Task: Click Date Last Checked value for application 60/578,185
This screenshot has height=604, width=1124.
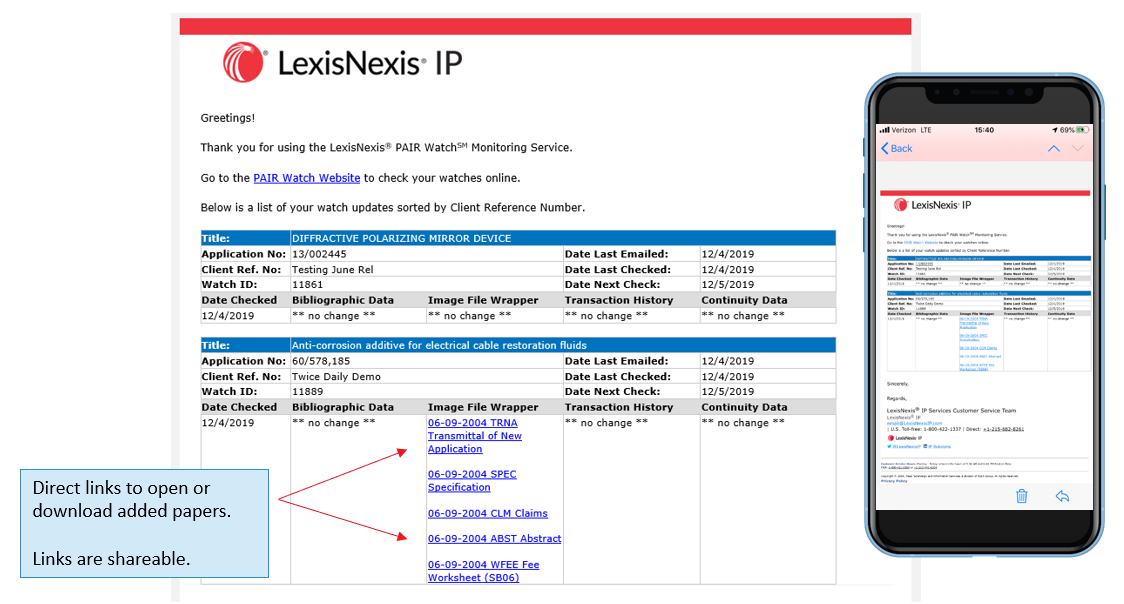Action: point(728,376)
